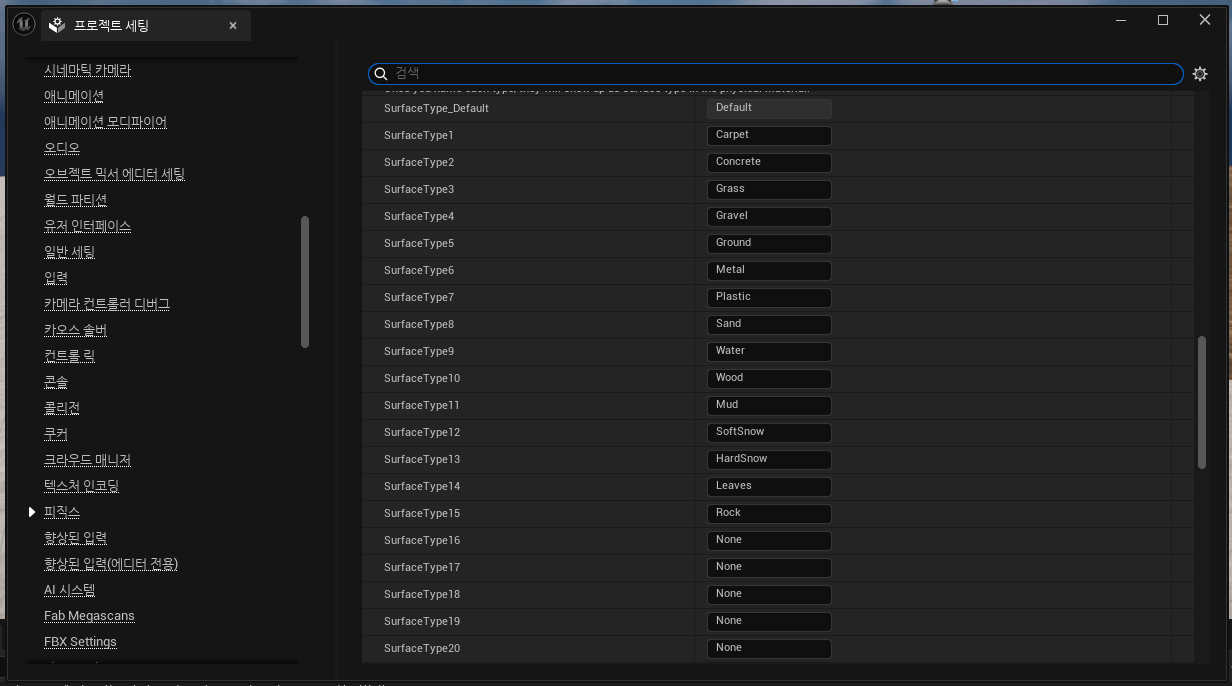Click the details panel scrollbar thumb

pyautogui.click(x=1202, y=402)
